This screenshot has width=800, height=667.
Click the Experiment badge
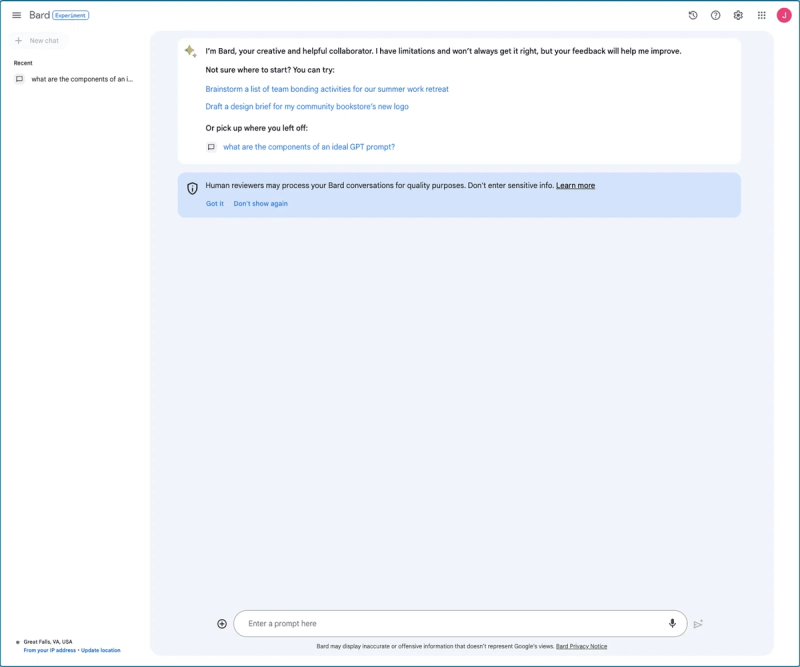[x=70, y=15]
